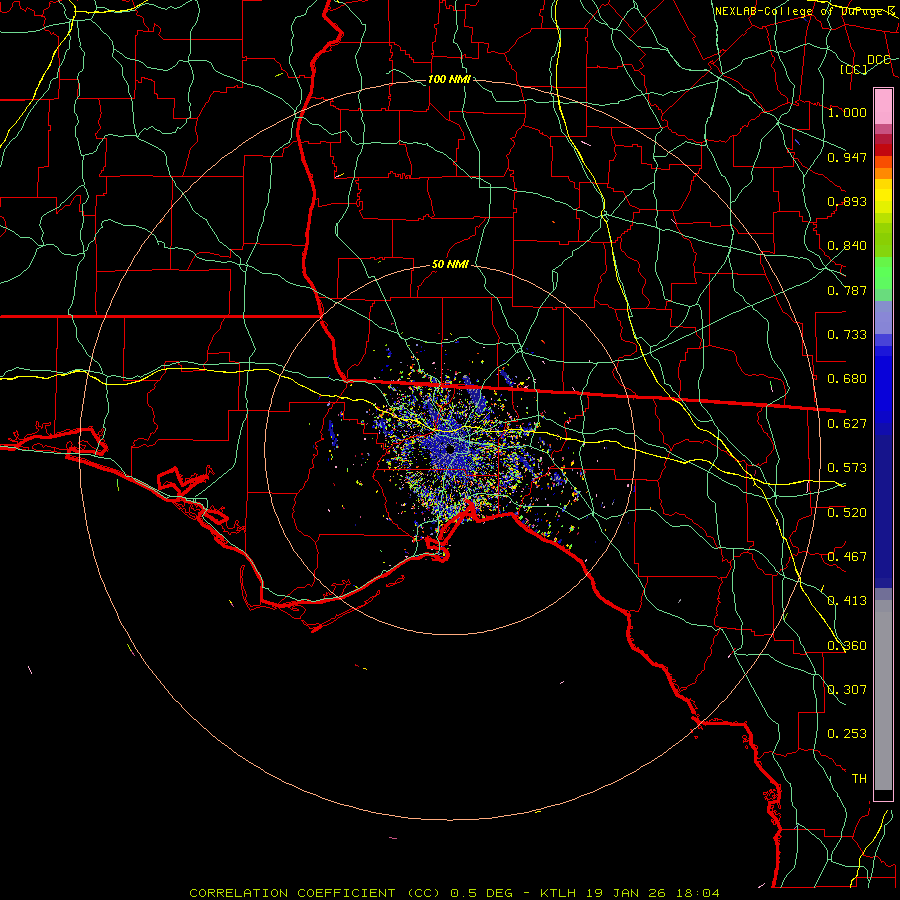900x900 pixels.
Task: Click the 100 NMI range ring label
Action: (x=449, y=79)
